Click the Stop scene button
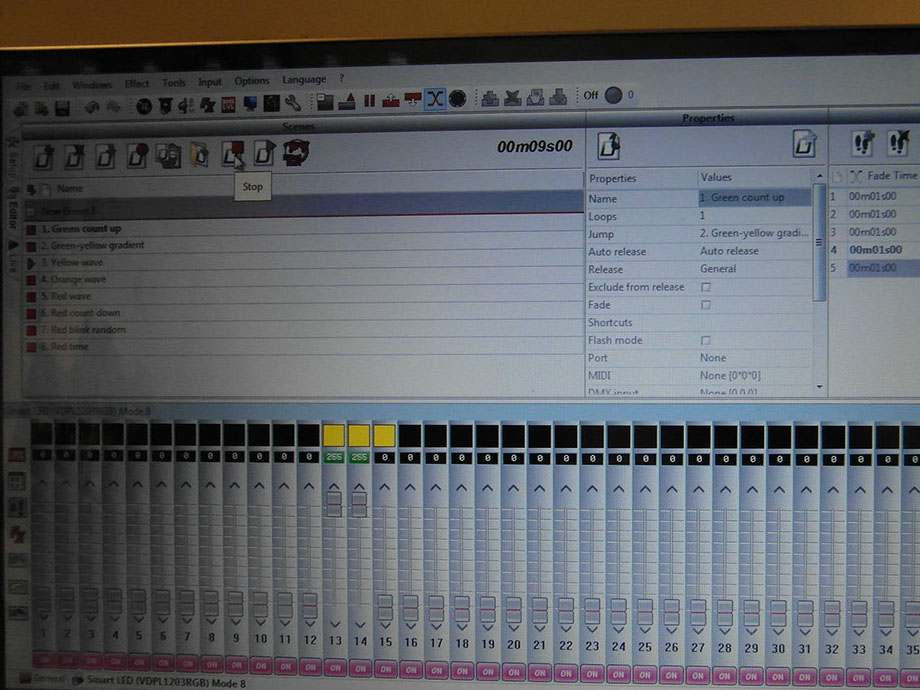Screen dimensions: 920x690 click(x=233, y=154)
